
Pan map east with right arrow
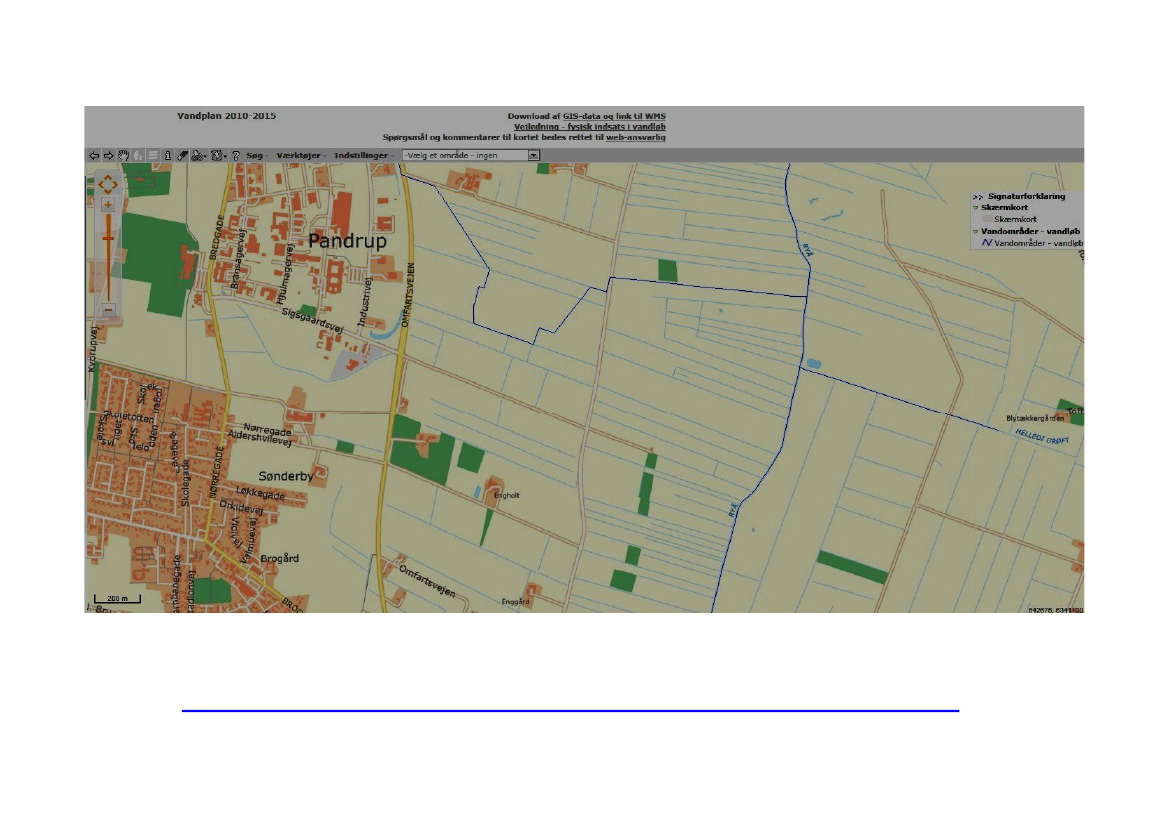coord(116,184)
